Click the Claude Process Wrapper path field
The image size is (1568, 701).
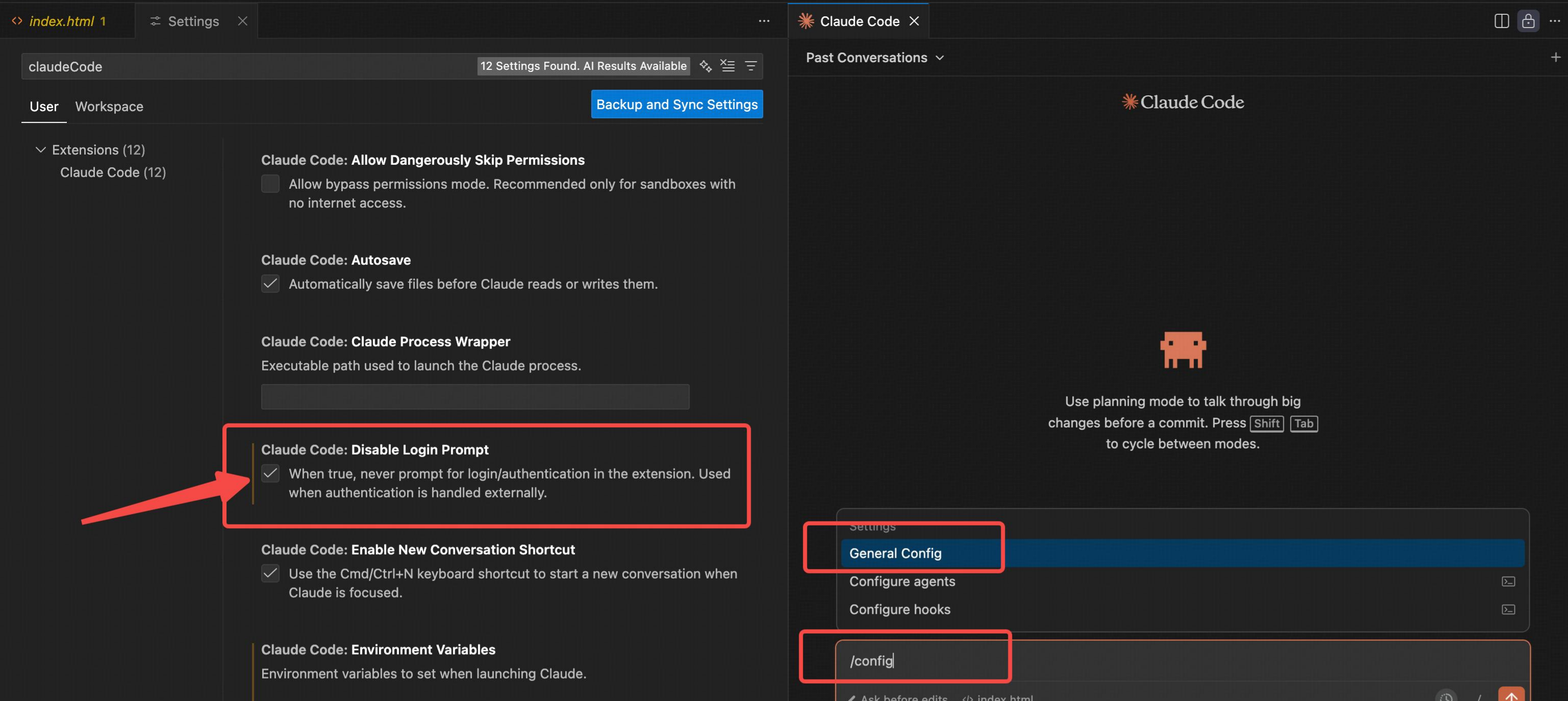(475, 396)
